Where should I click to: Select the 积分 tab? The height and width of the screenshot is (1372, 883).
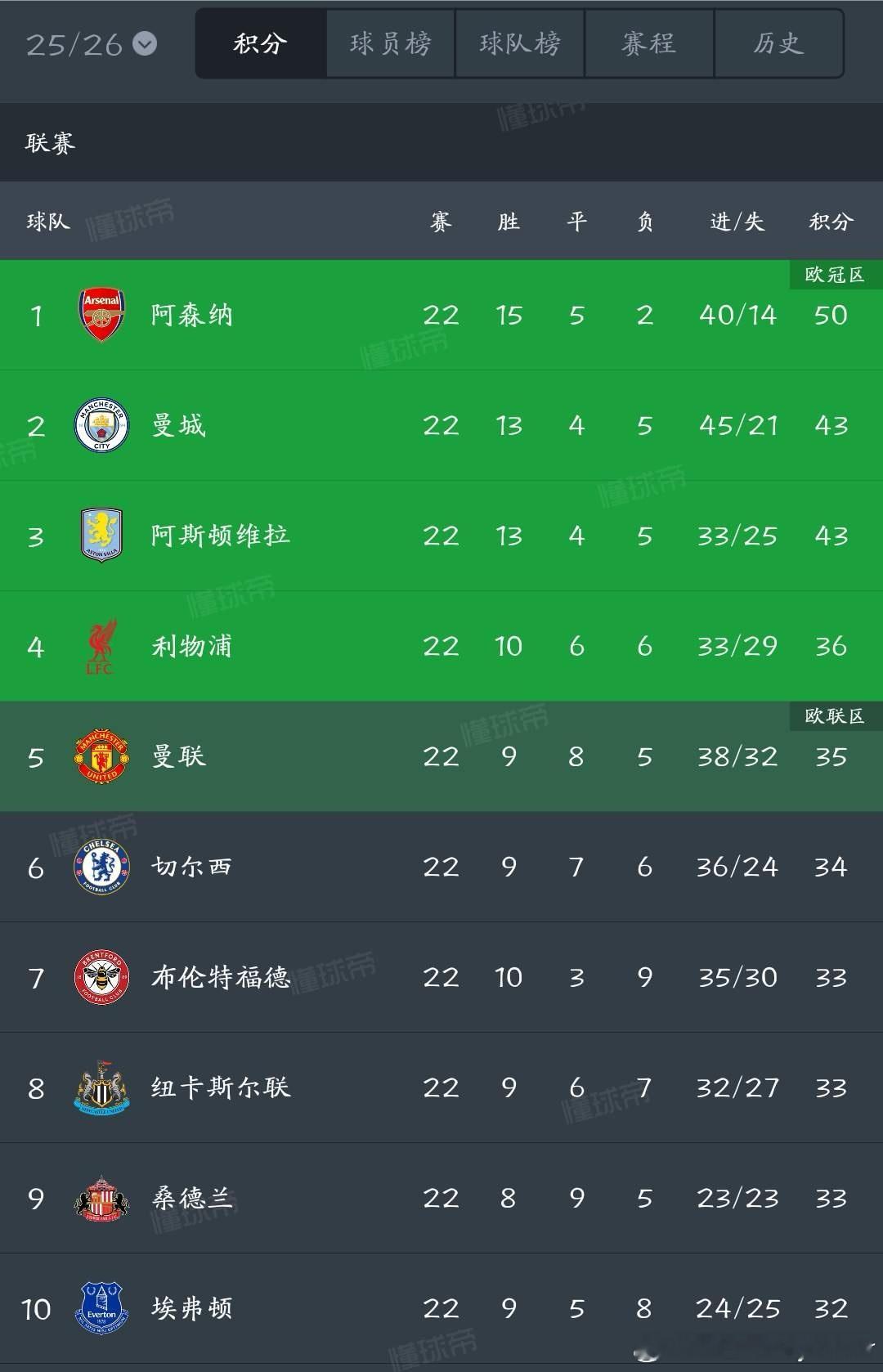(261, 44)
